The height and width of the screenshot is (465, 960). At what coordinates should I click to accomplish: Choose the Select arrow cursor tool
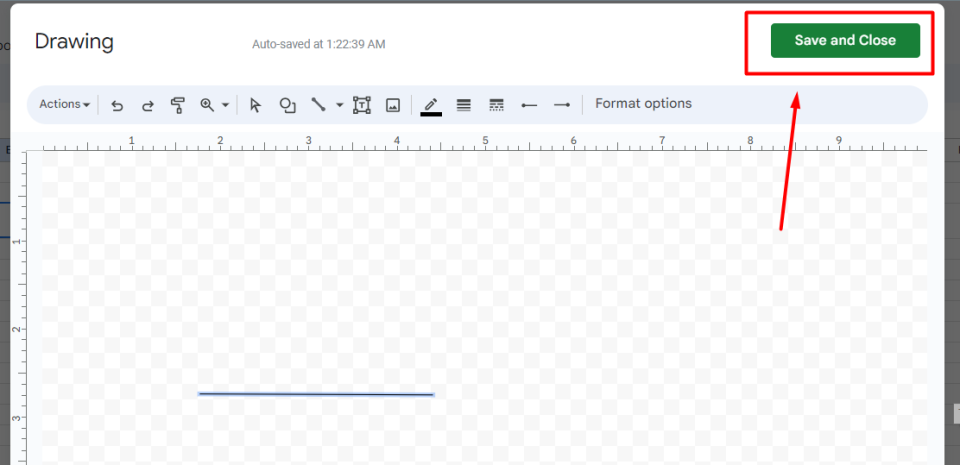tap(255, 105)
